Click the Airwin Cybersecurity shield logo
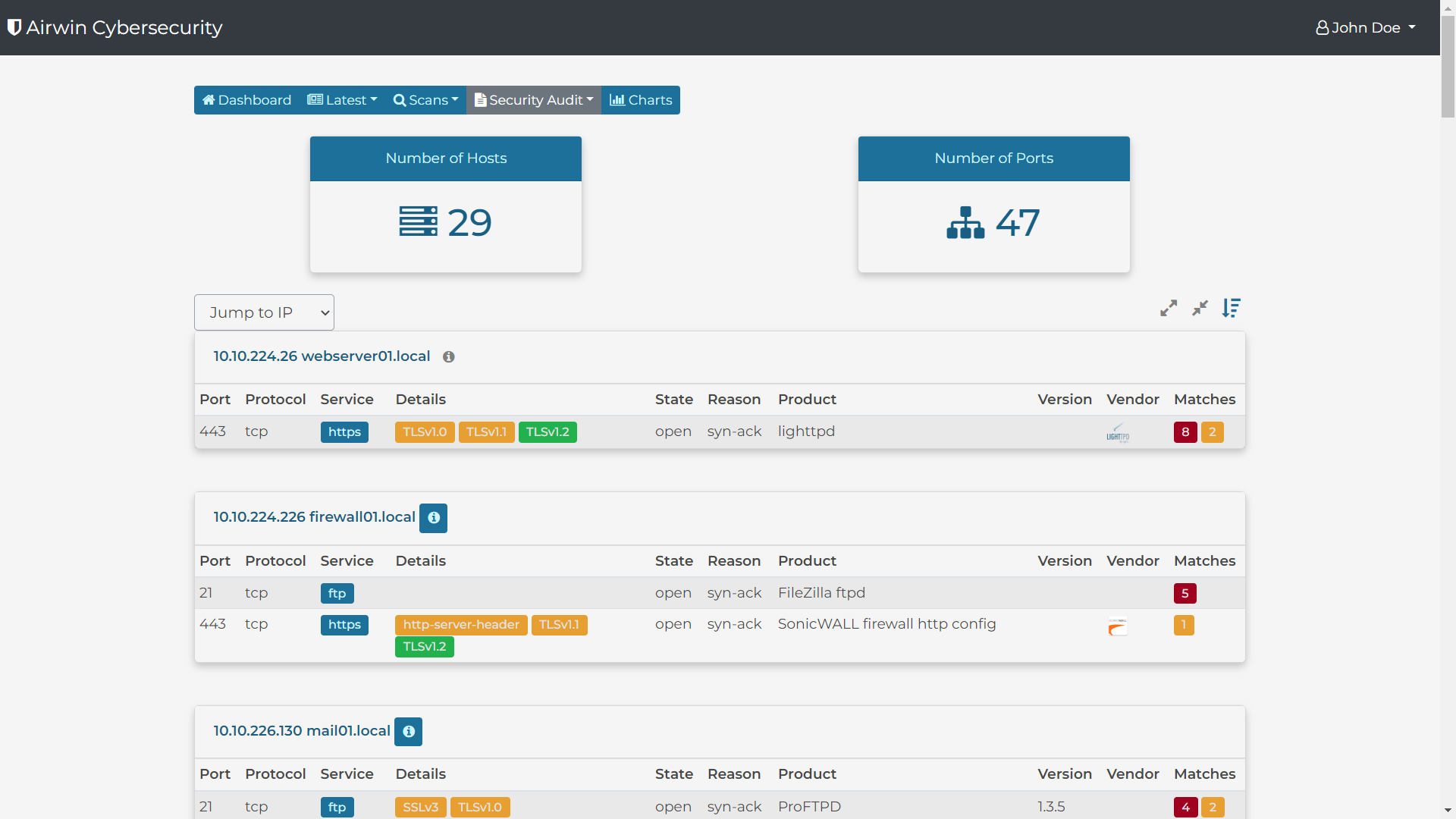The image size is (1456, 819). pyautogui.click(x=14, y=27)
